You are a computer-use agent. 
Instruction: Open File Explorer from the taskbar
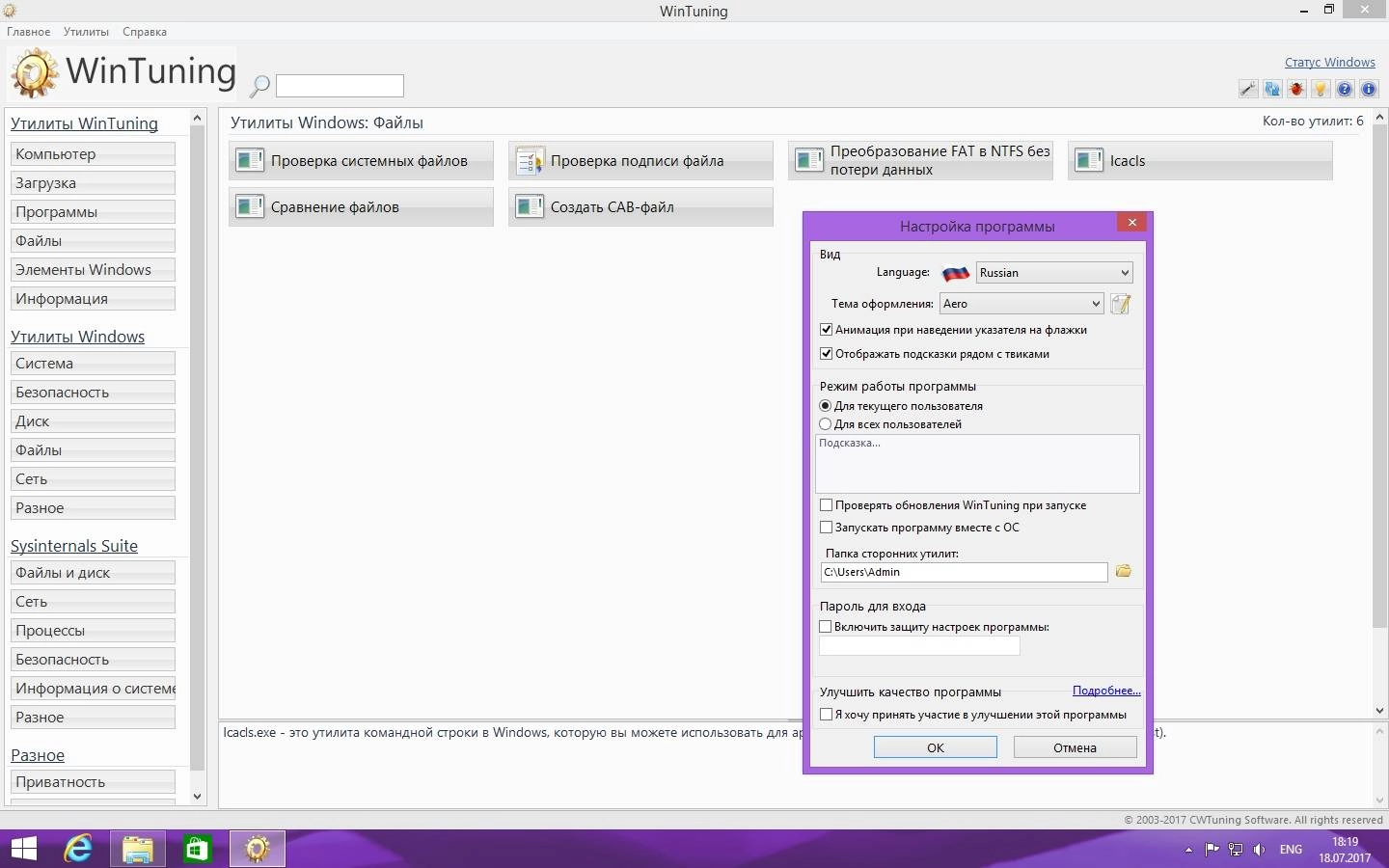[138, 849]
